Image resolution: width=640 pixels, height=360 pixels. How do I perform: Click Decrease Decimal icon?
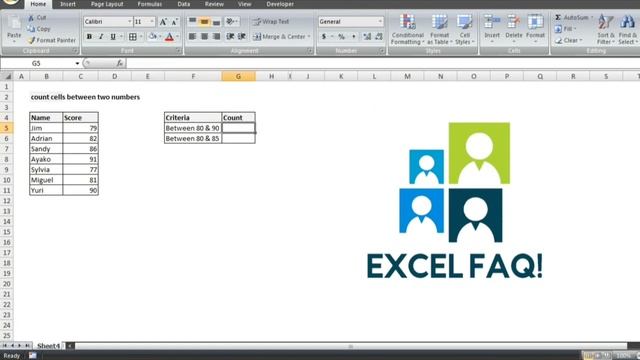coord(379,37)
